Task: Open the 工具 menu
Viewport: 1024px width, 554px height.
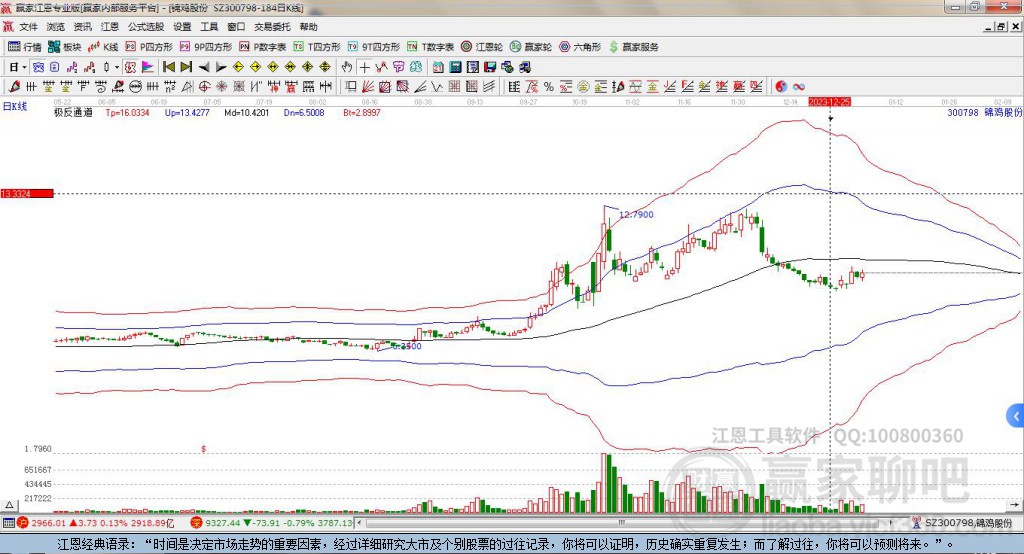Action: click(209, 27)
